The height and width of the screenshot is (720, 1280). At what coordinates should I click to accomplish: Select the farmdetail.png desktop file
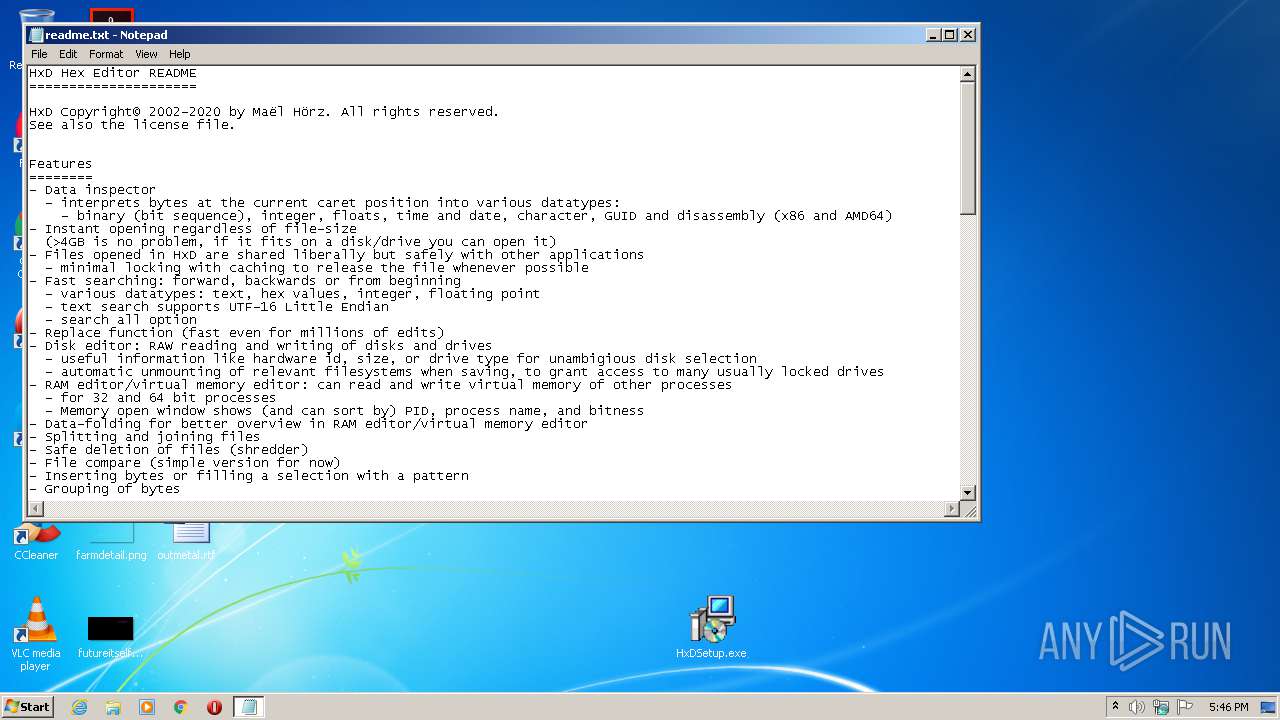[111, 541]
